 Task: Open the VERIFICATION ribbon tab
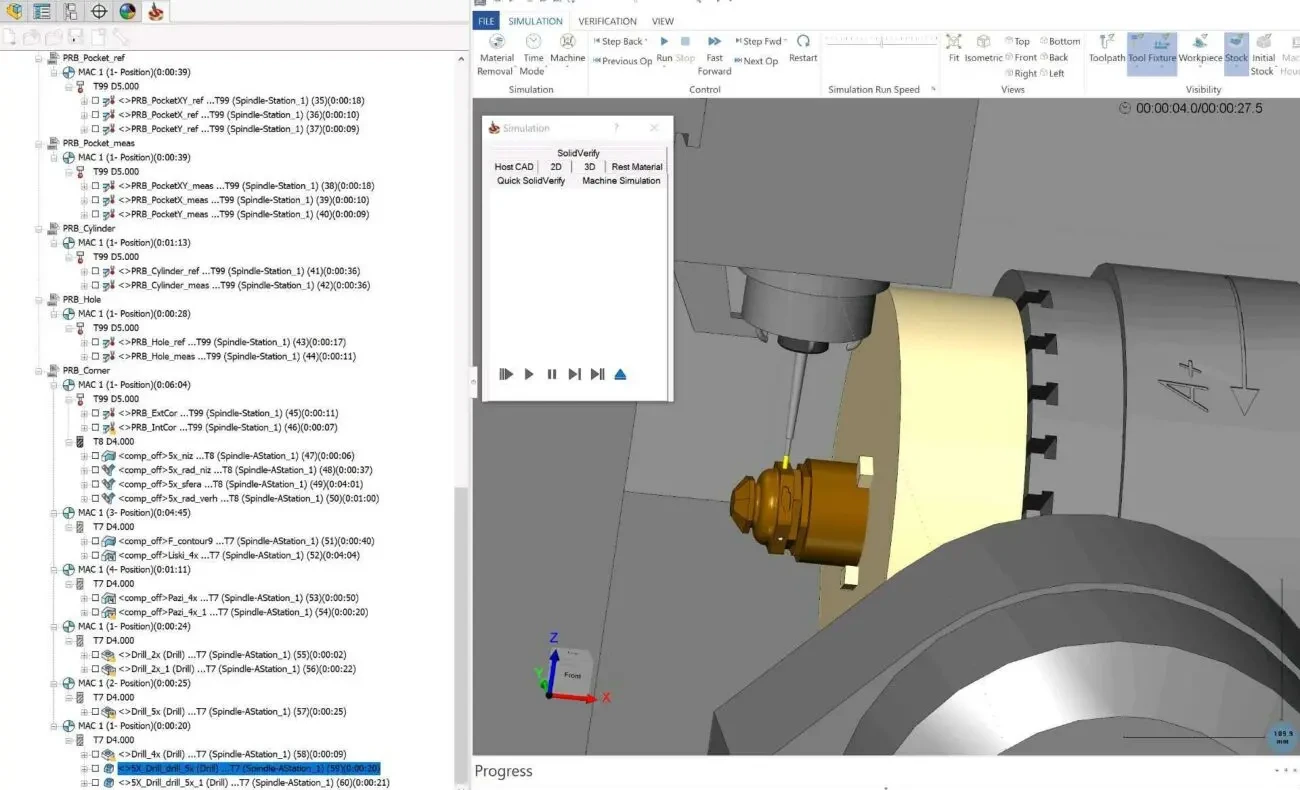607,20
